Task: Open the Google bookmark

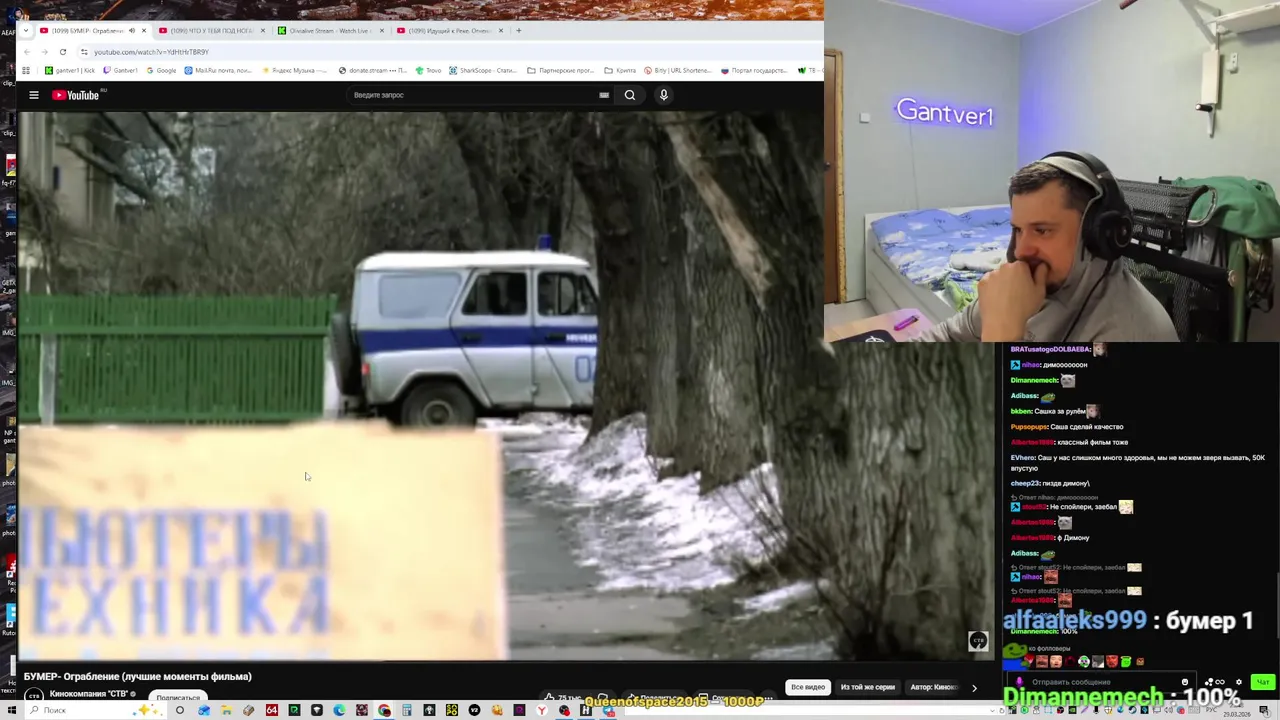Action: pos(161,71)
